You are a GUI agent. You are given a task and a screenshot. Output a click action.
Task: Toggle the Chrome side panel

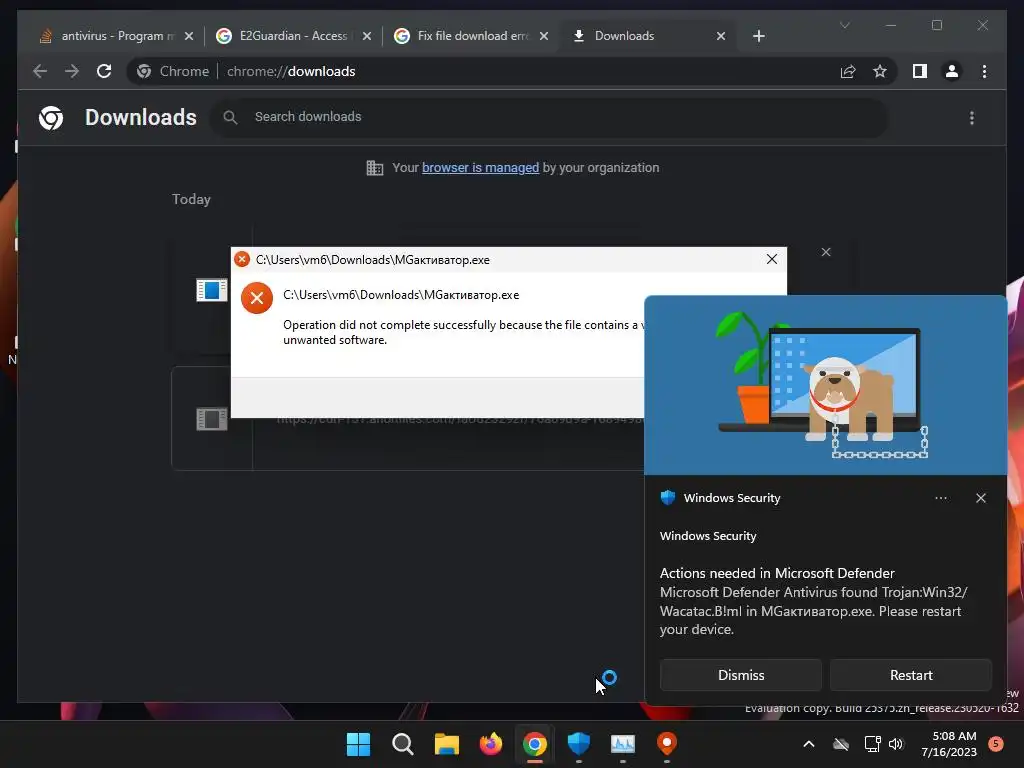coord(920,71)
